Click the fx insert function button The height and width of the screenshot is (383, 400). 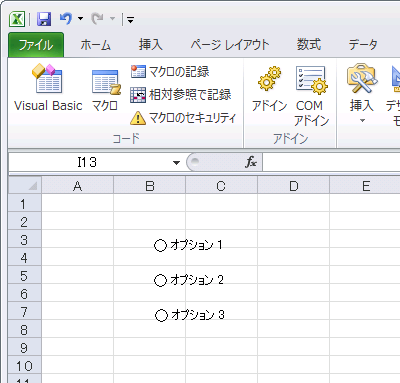251,162
